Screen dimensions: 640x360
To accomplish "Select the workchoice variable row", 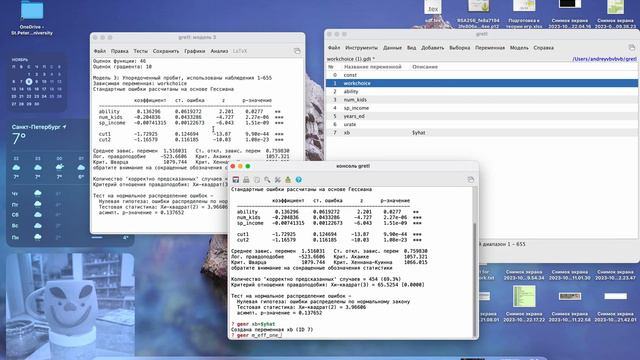I will pos(482,83).
